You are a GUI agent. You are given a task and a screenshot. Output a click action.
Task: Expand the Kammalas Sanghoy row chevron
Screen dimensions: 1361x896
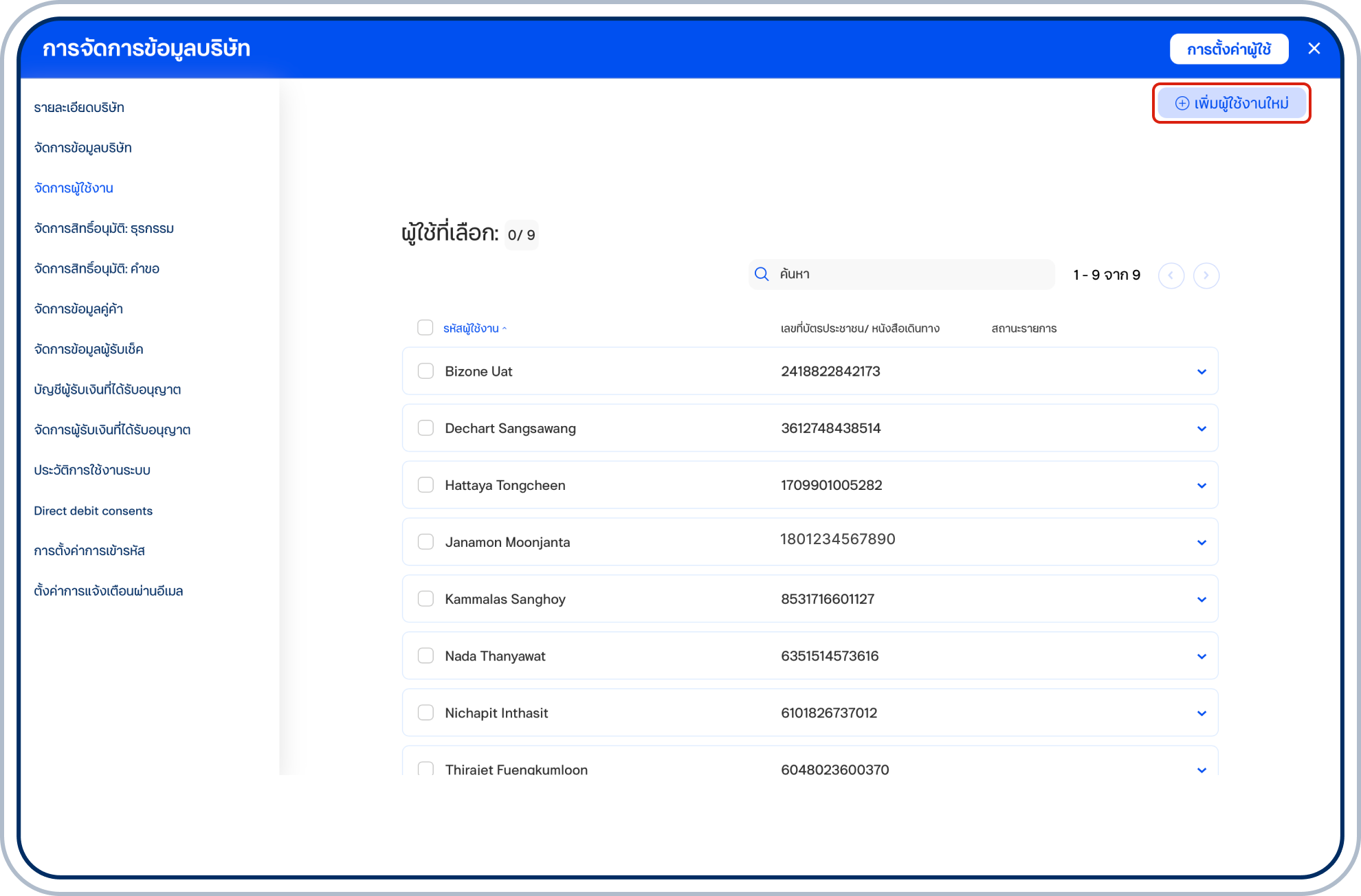coord(1202,600)
